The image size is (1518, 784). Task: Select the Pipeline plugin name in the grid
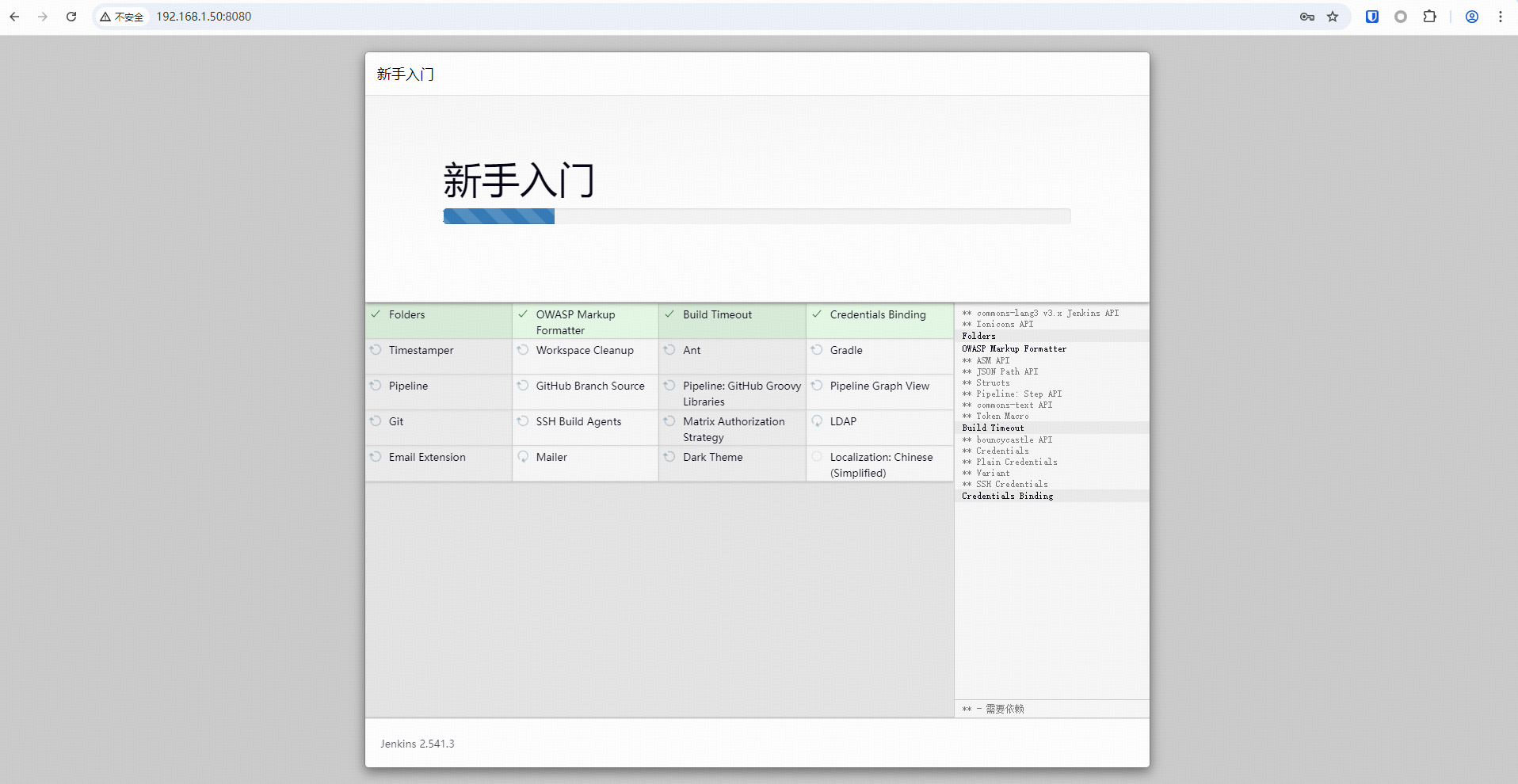[408, 386]
